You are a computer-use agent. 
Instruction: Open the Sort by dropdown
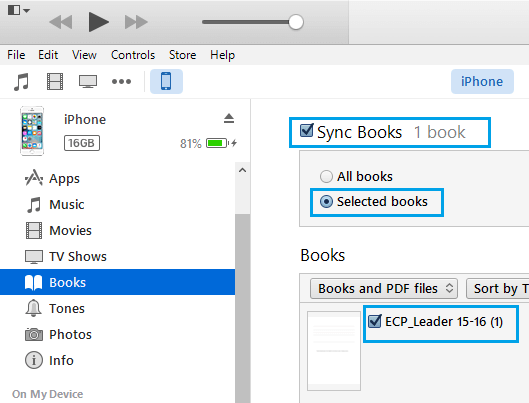[498, 289]
